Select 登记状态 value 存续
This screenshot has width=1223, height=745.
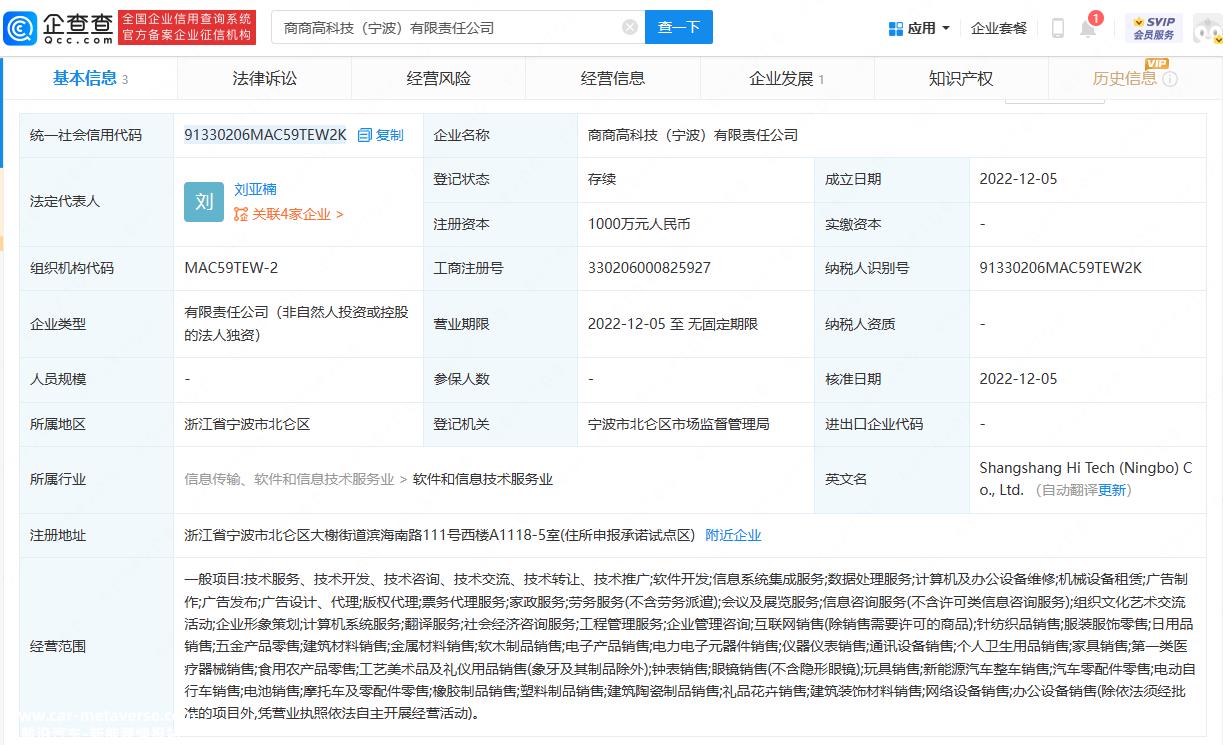602,179
